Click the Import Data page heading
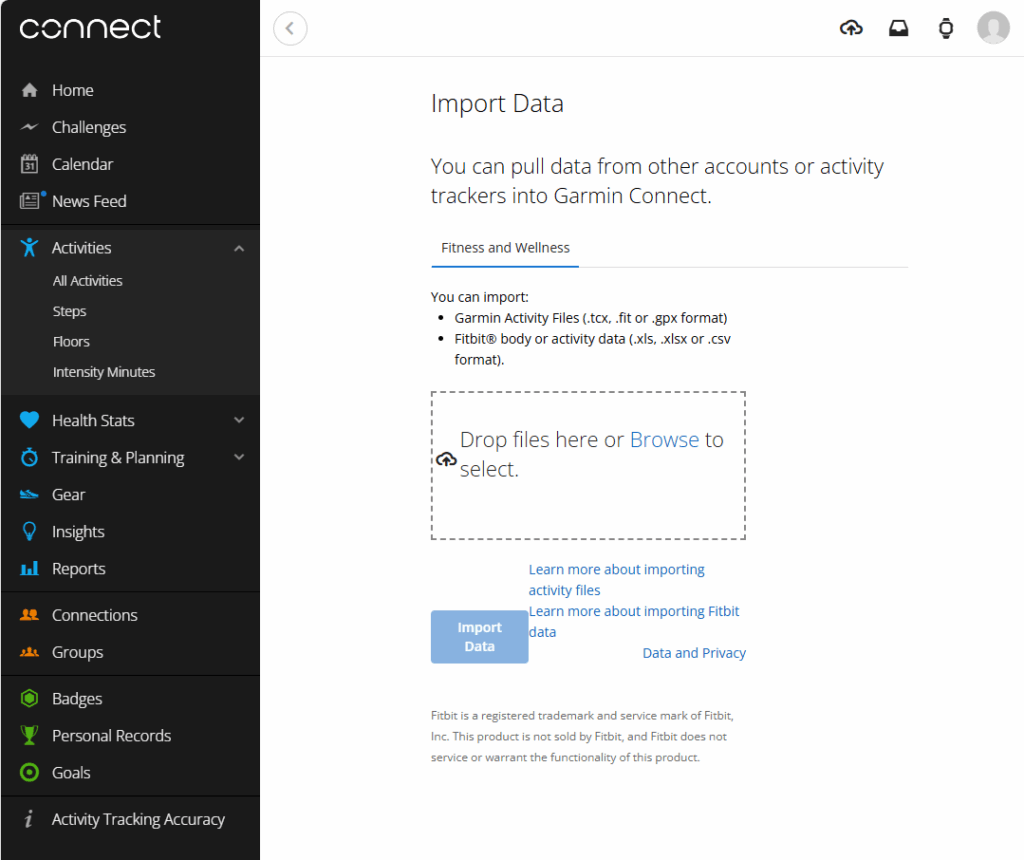This screenshot has height=860, width=1024. [x=497, y=104]
